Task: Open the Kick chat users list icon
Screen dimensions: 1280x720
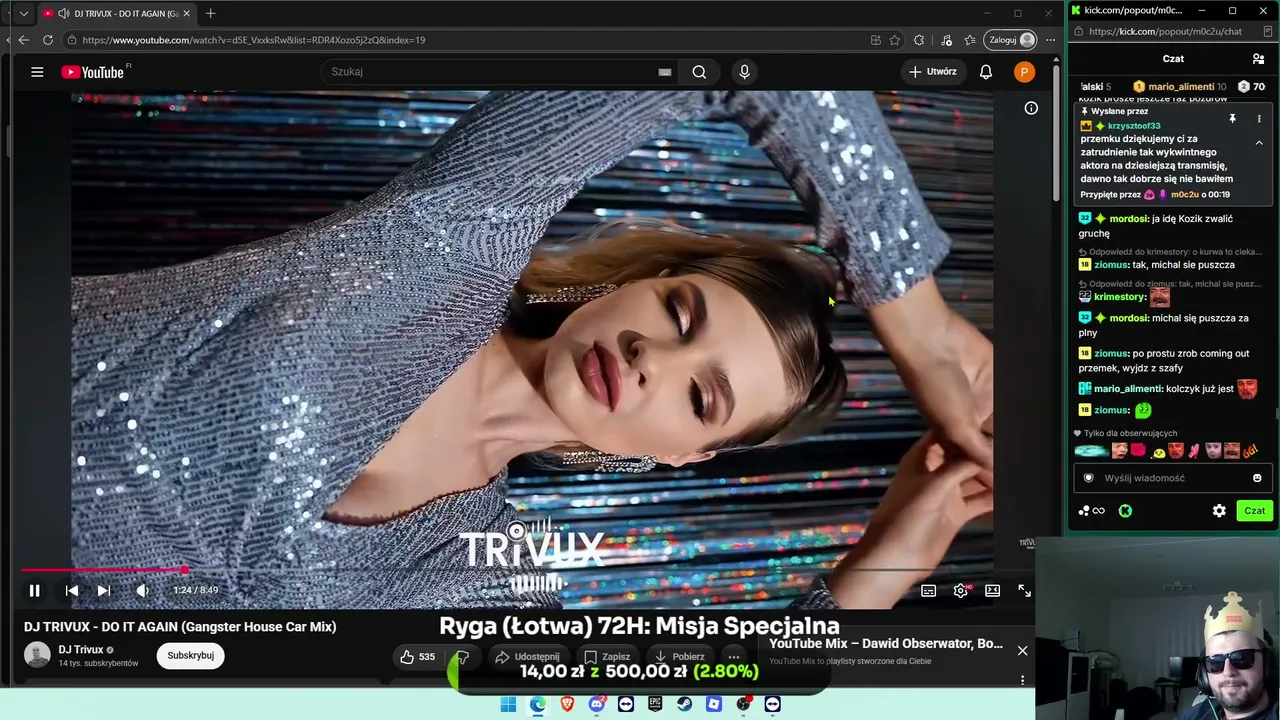Action: [x=1259, y=59]
